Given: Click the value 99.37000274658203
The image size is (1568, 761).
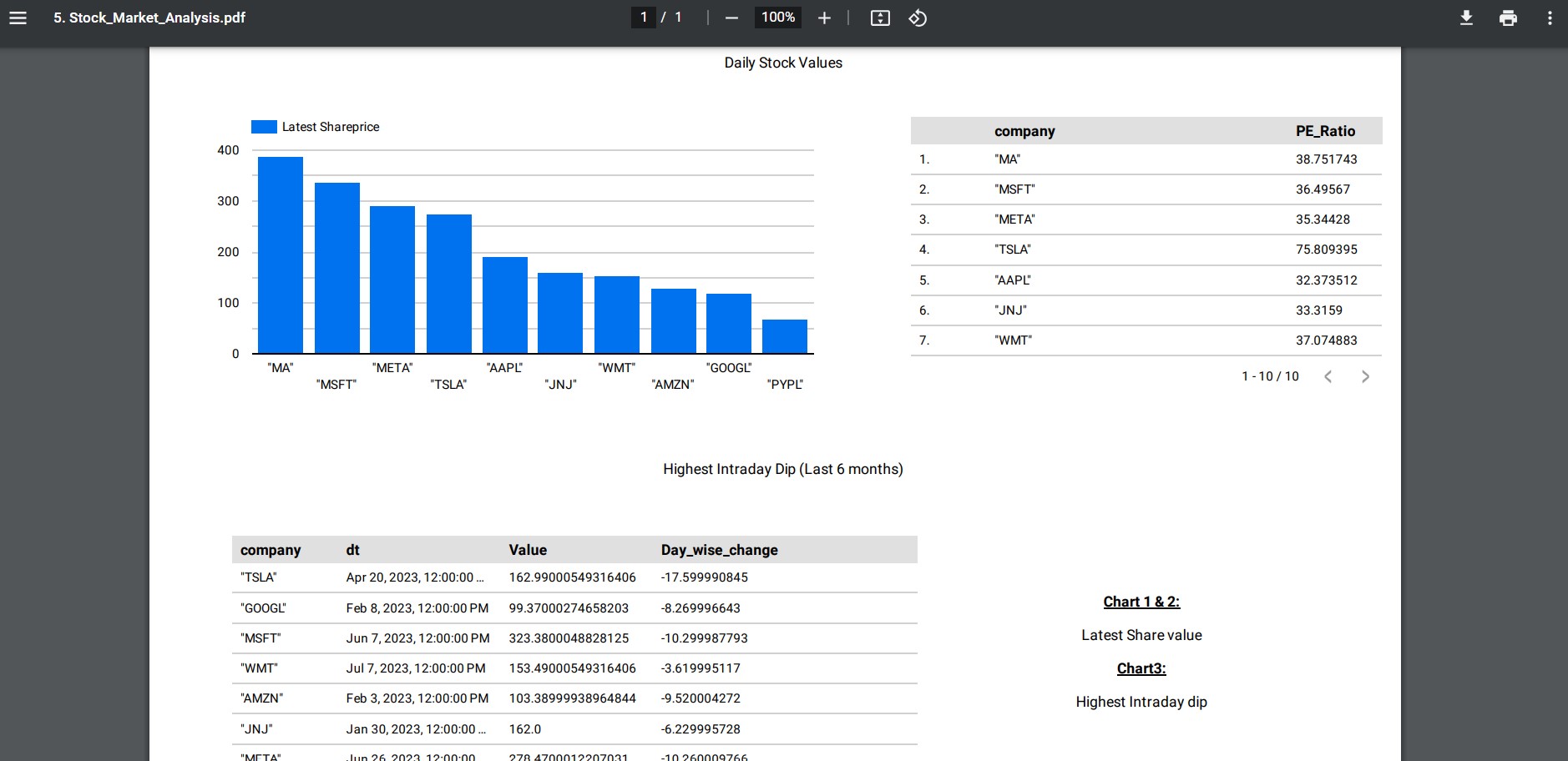Looking at the screenshot, I should [569, 608].
